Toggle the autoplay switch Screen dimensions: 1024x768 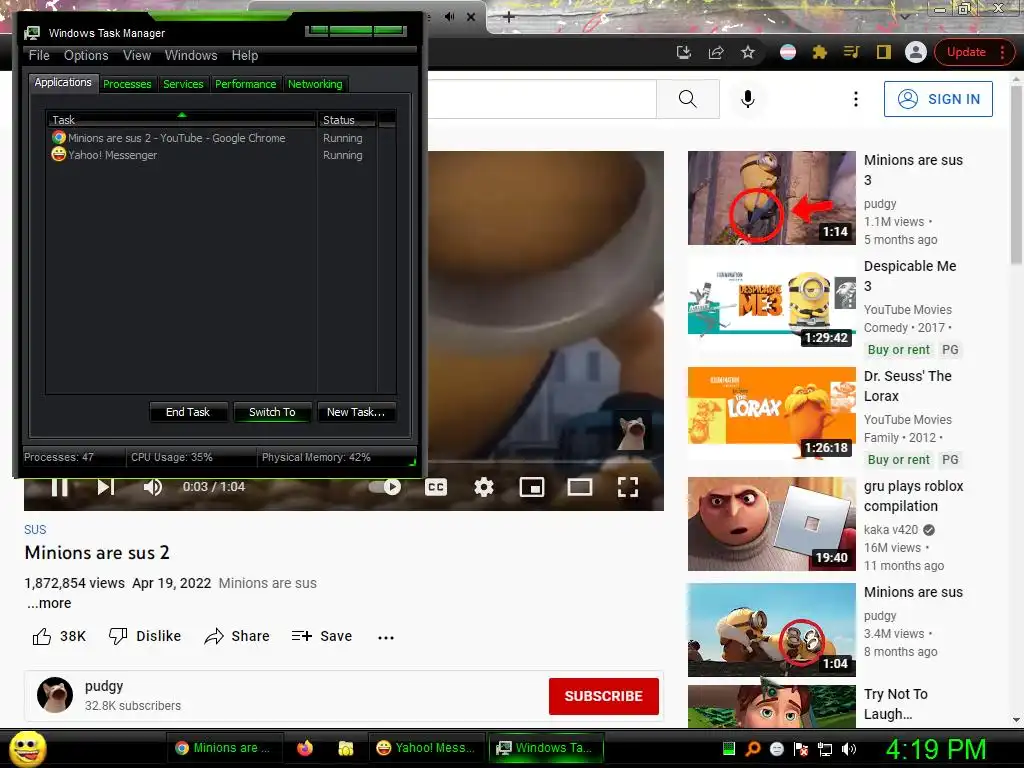[x=385, y=487]
